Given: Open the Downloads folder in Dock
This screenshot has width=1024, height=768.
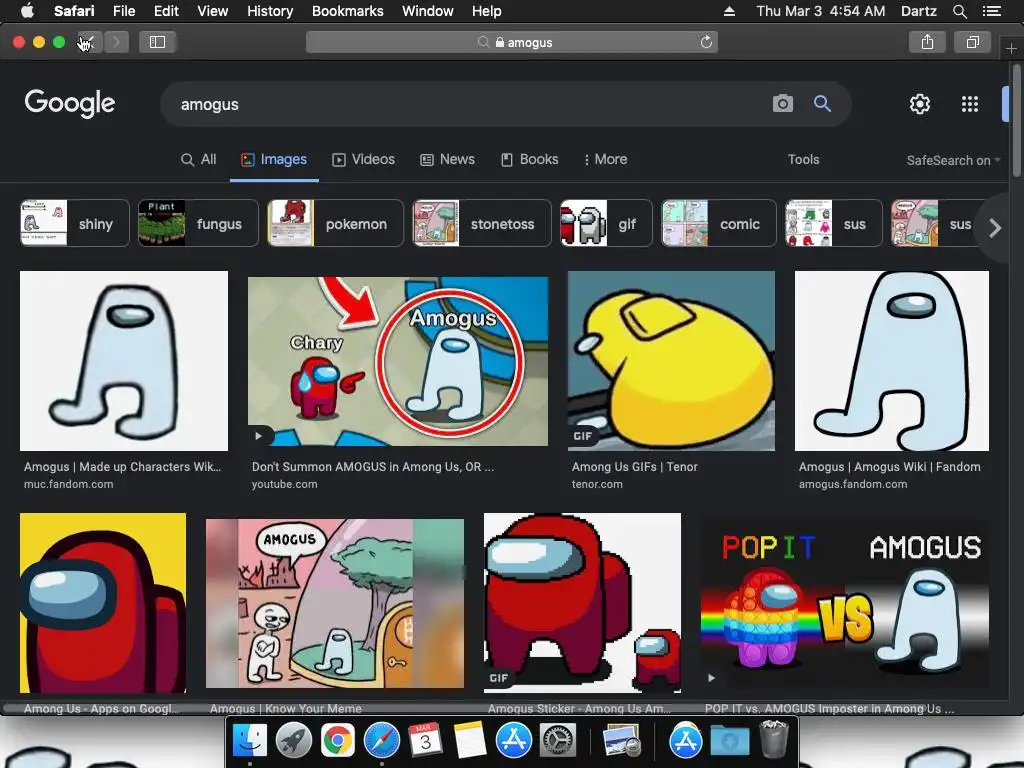Looking at the screenshot, I should (x=729, y=741).
